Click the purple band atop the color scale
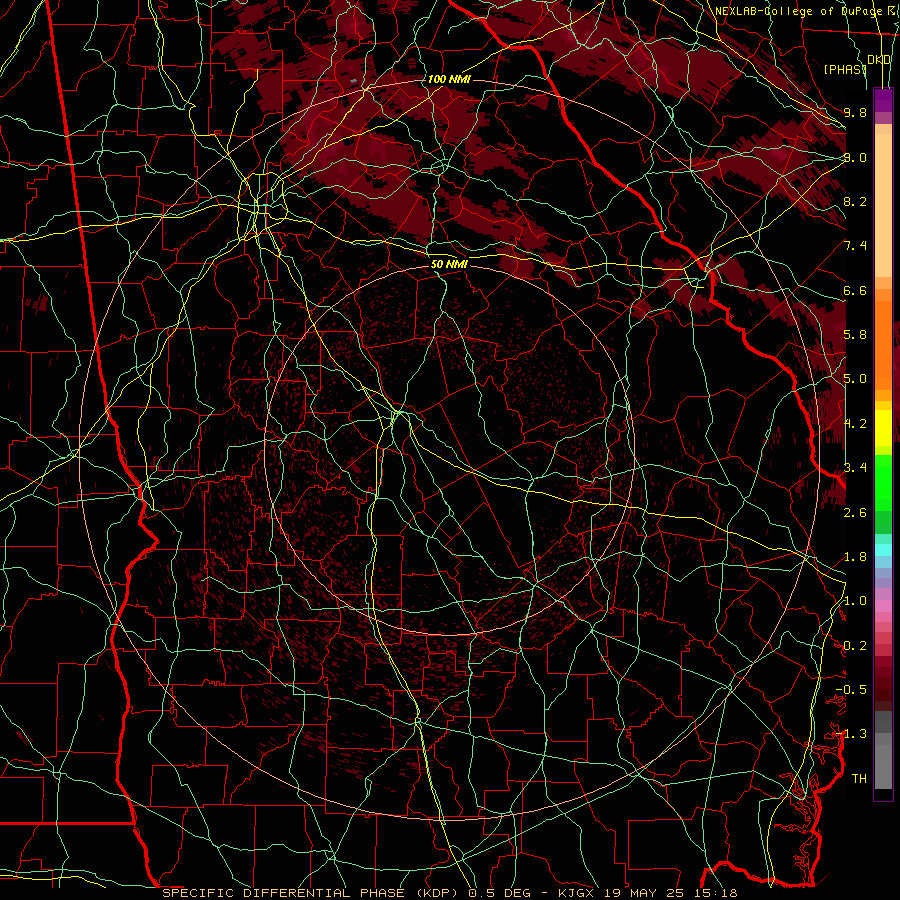This screenshot has height=900, width=900. tap(883, 100)
